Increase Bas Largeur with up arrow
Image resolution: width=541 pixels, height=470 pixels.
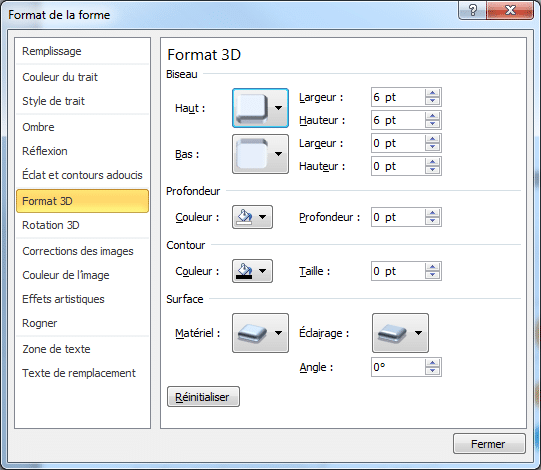click(x=432, y=139)
